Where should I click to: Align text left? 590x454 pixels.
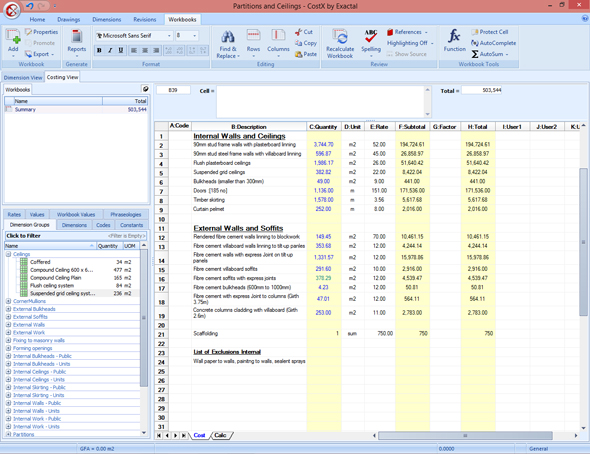click(134, 50)
